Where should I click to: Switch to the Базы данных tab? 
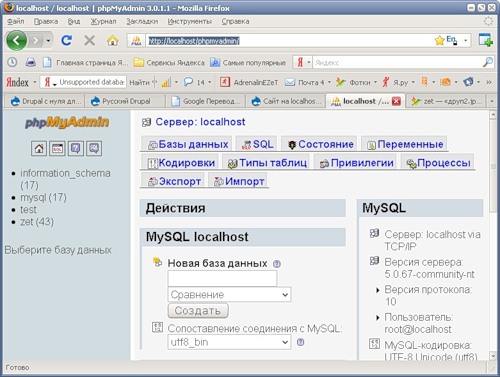pos(188,144)
